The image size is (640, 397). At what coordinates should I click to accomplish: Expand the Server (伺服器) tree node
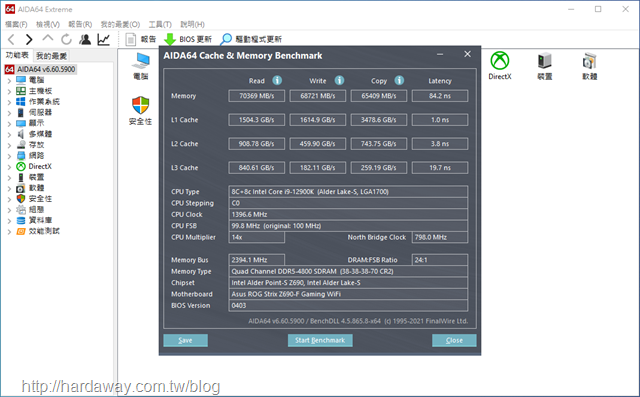[9, 113]
